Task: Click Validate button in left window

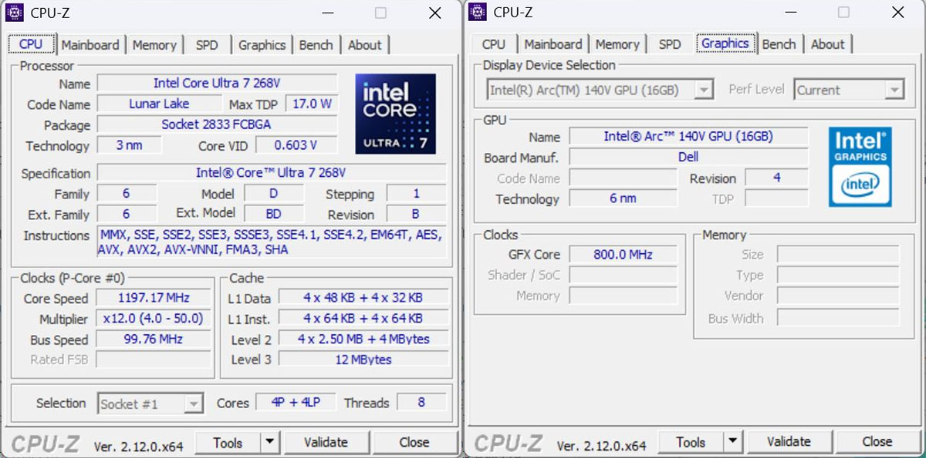Action: click(326, 443)
